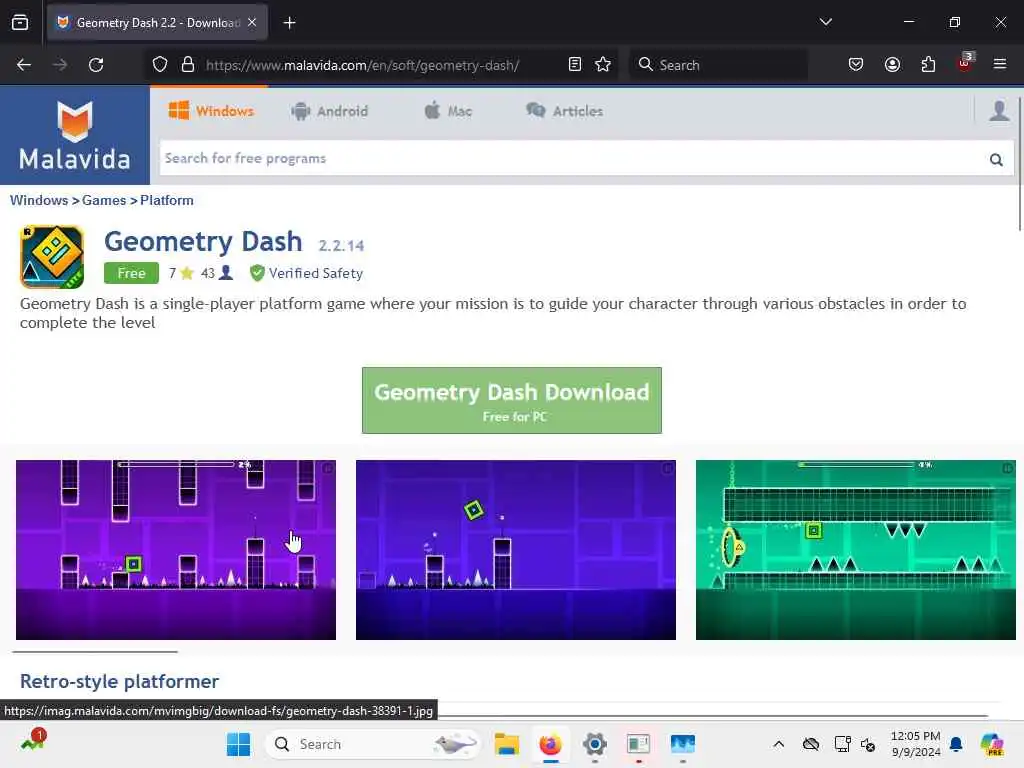The height and width of the screenshot is (768, 1024).
Task: Open the Pocket save icon
Action: (856, 65)
